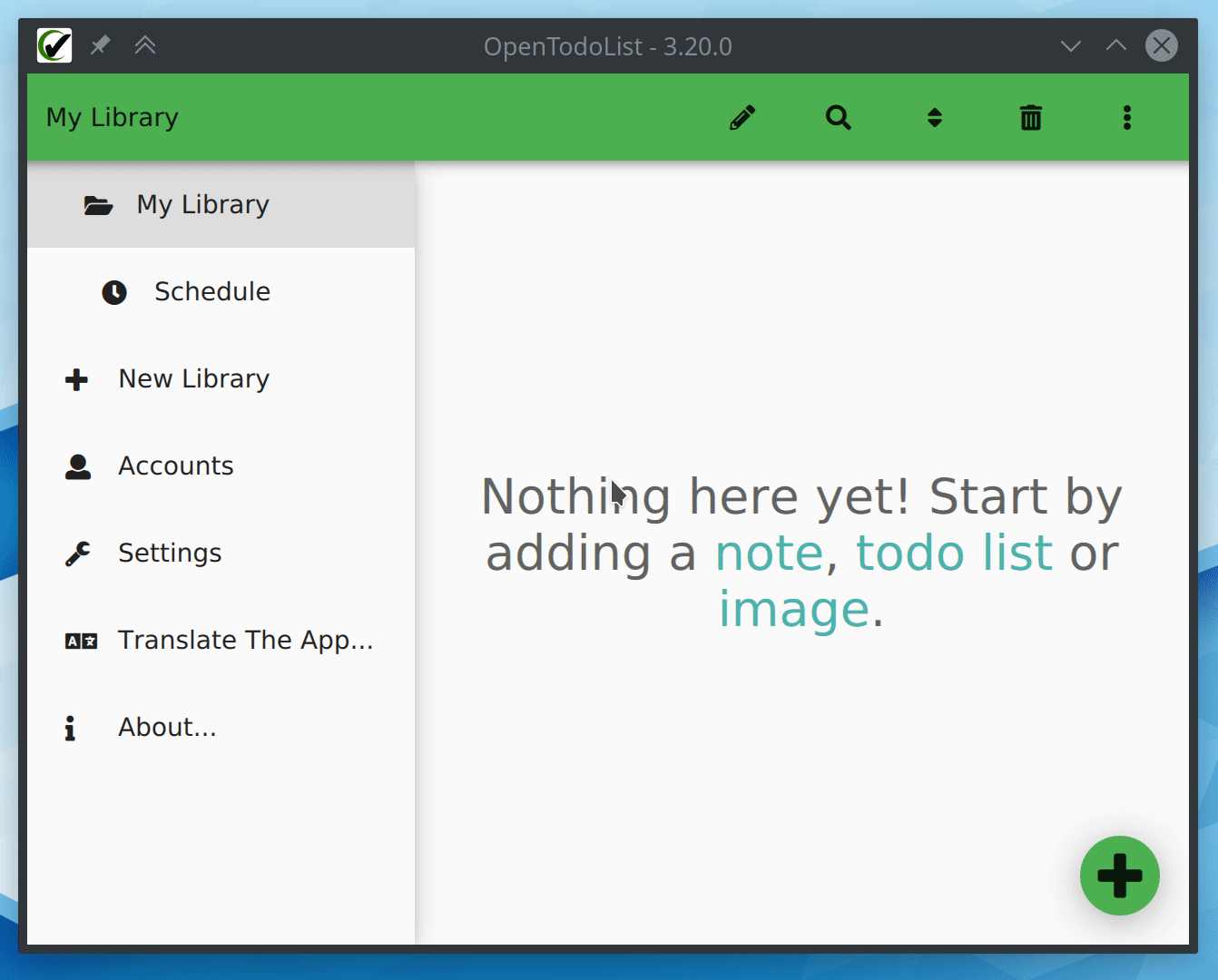Open the Schedule view
Screen dimensions: 1218x980
pos(221,292)
